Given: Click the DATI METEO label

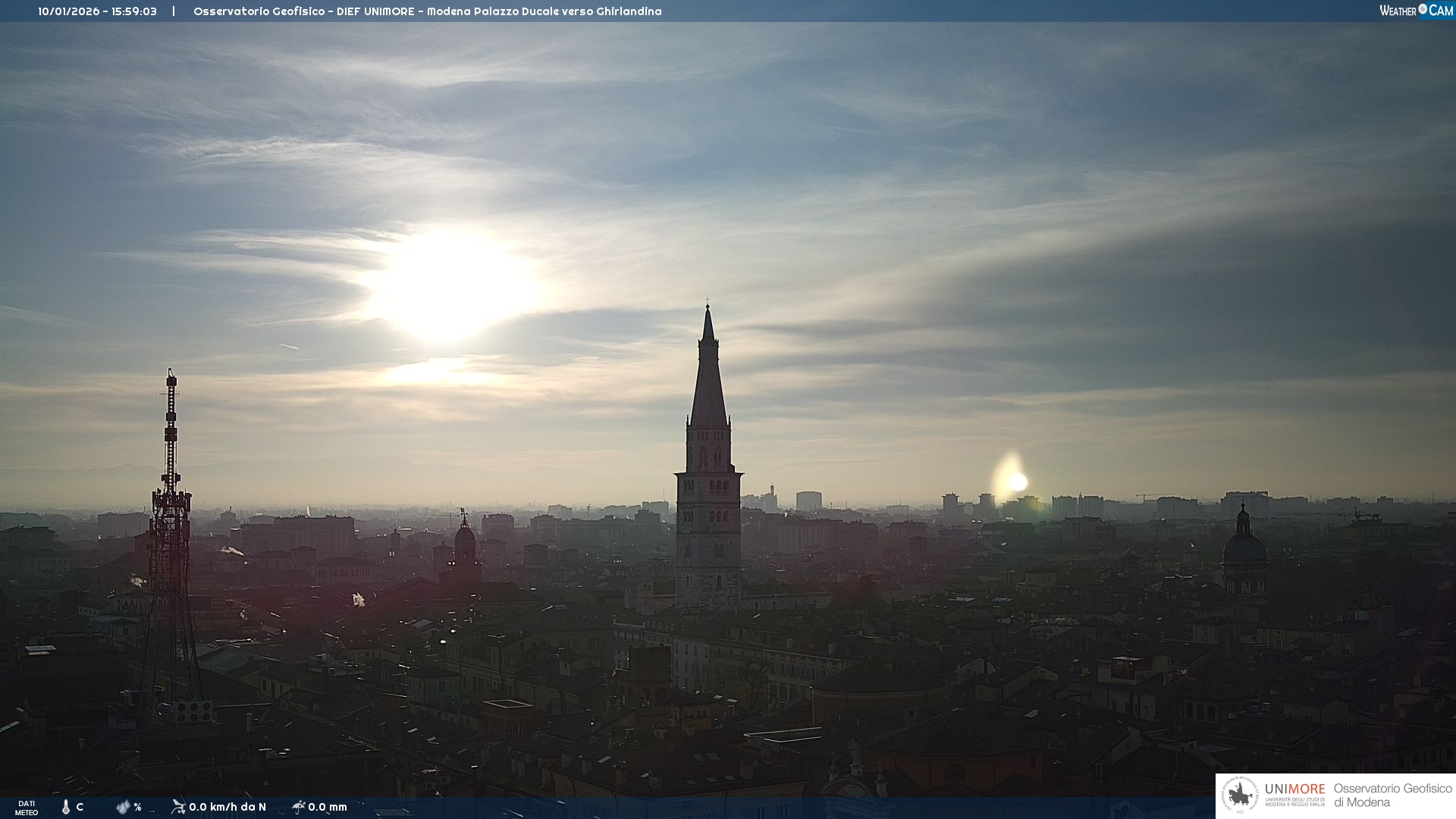Looking at the screenshot, I should pyautogui.click(x=27, y=808).
